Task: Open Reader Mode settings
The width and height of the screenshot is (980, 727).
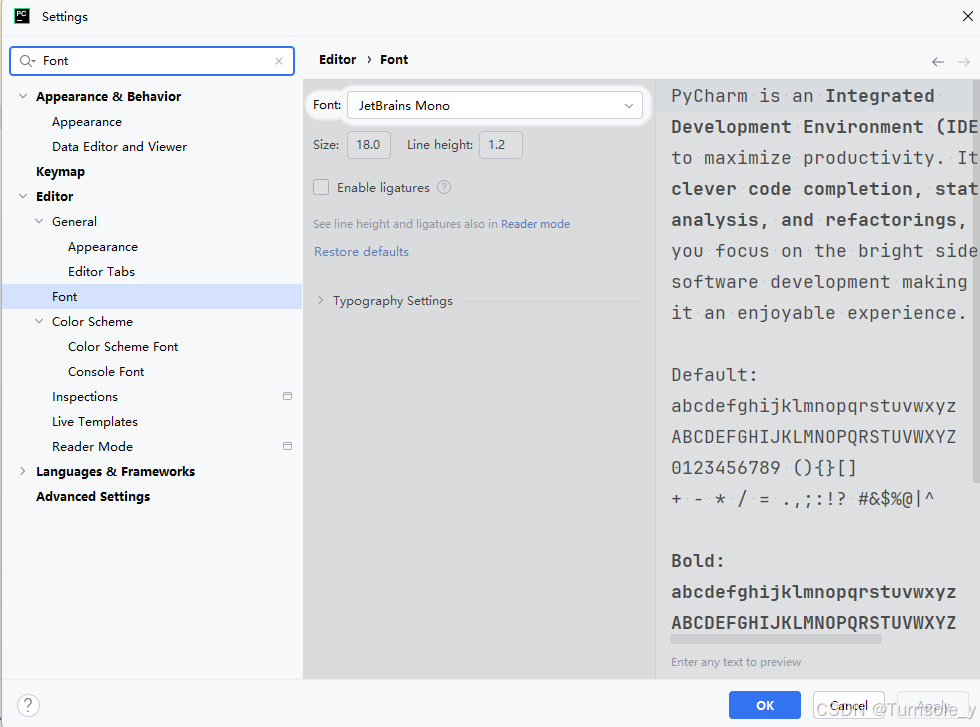Action: tap(92, 447)
